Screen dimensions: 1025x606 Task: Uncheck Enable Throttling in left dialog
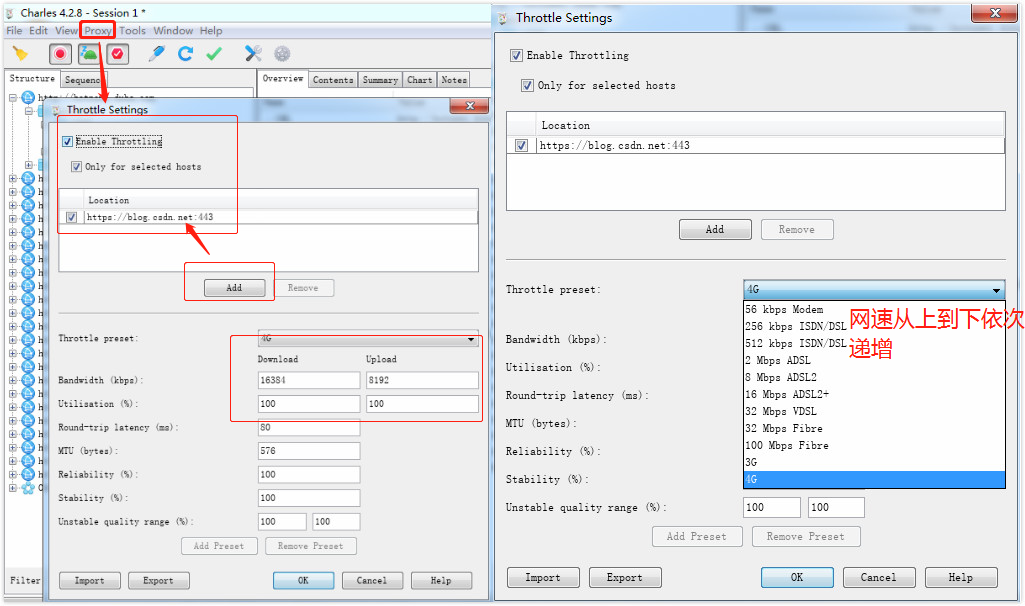pos(67,141)
